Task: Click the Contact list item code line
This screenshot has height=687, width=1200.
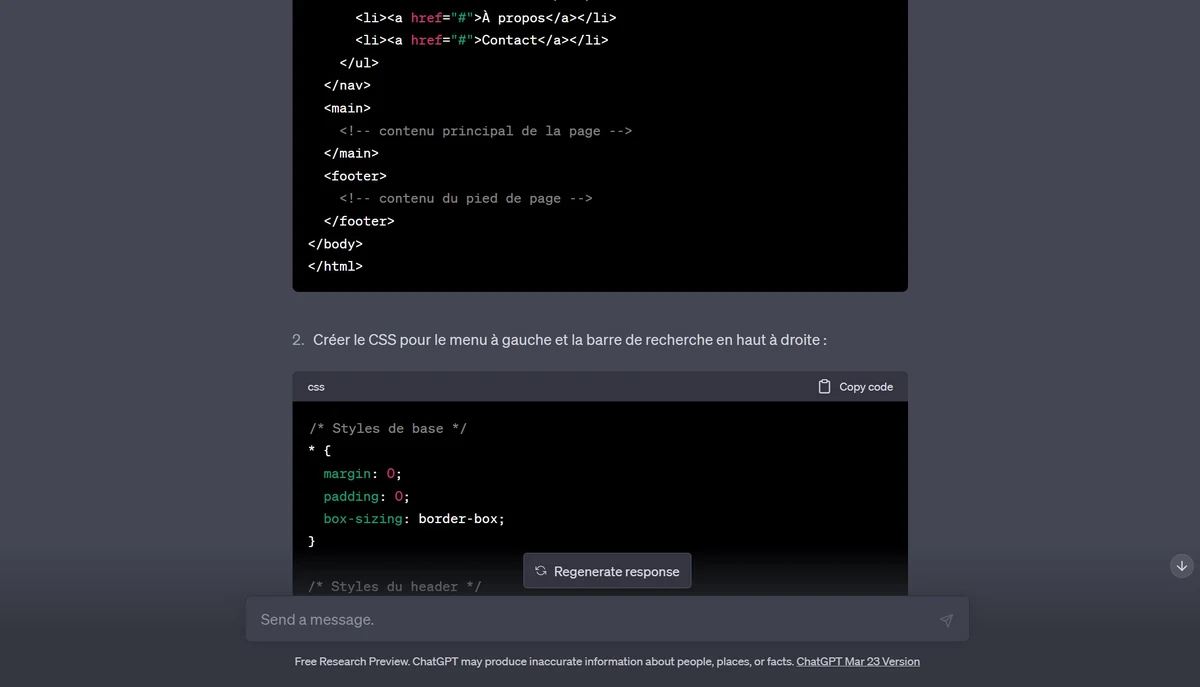Action: click(x=481, y=40)
